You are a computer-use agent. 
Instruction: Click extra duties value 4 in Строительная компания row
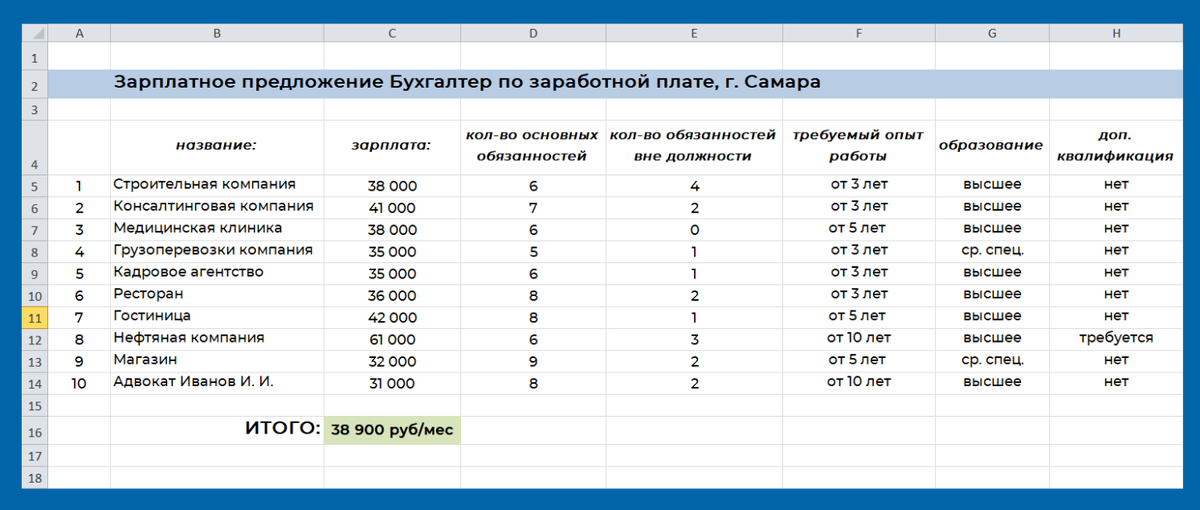694,186
